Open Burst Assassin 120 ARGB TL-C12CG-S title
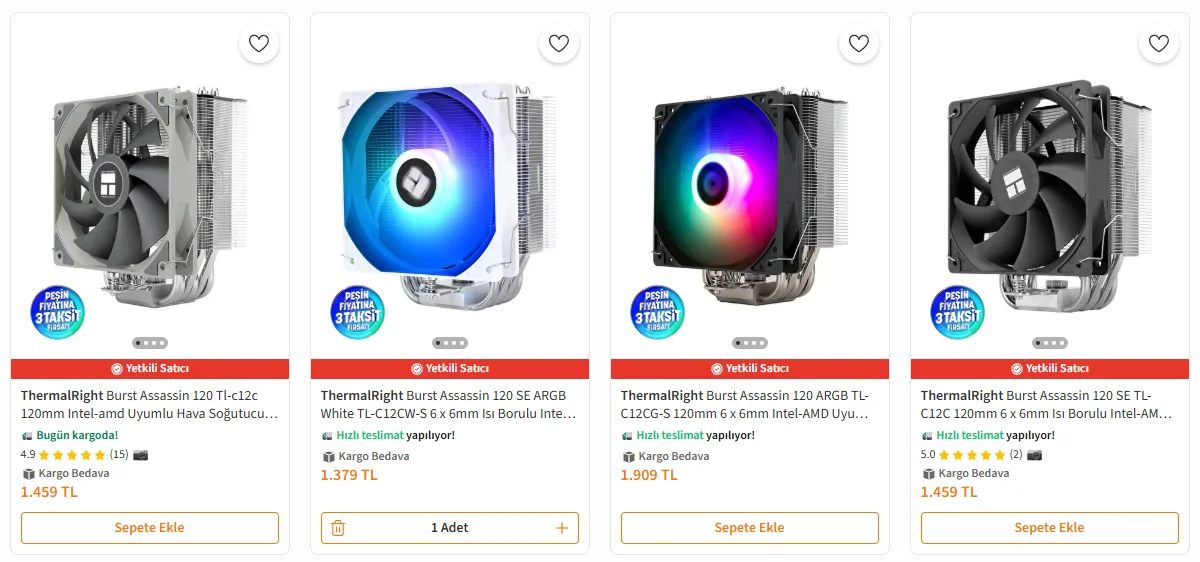 [x=749, y=404]
